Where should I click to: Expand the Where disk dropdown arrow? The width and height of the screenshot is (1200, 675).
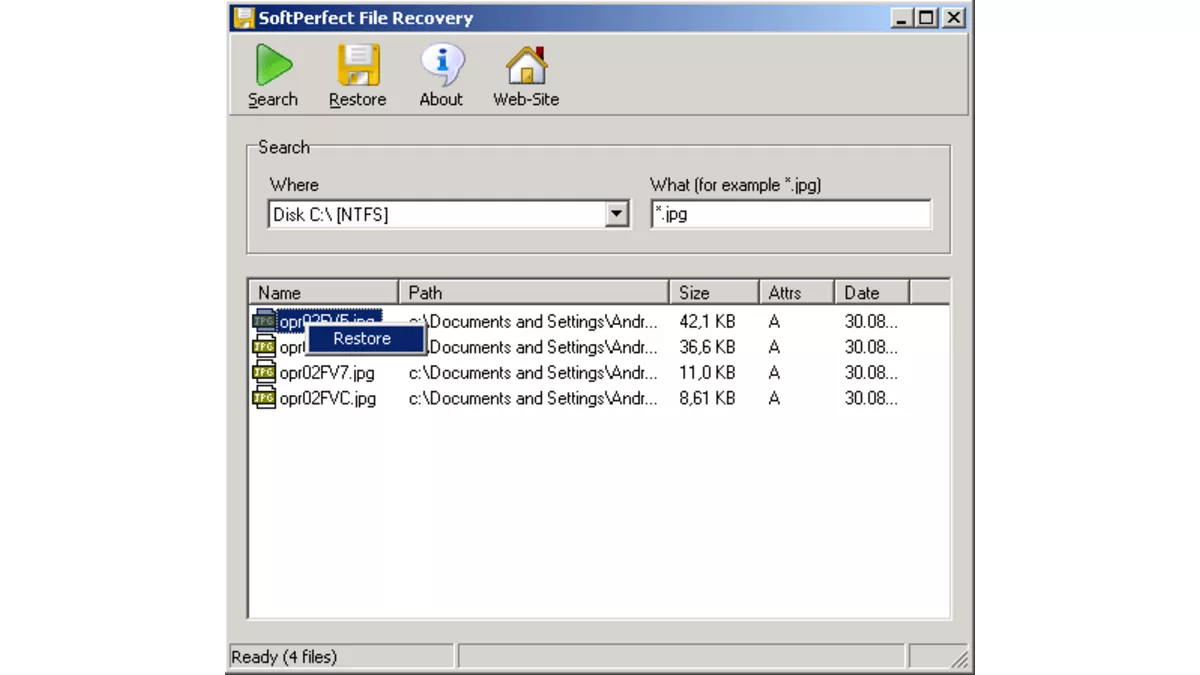tap(617, 214)
